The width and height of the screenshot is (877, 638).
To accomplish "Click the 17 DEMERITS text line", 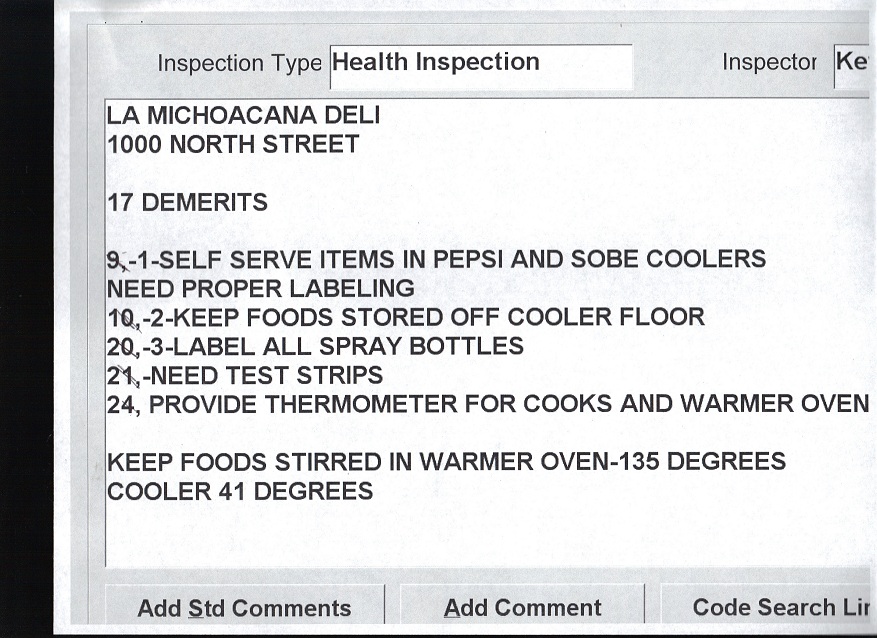I will point(188,203).
